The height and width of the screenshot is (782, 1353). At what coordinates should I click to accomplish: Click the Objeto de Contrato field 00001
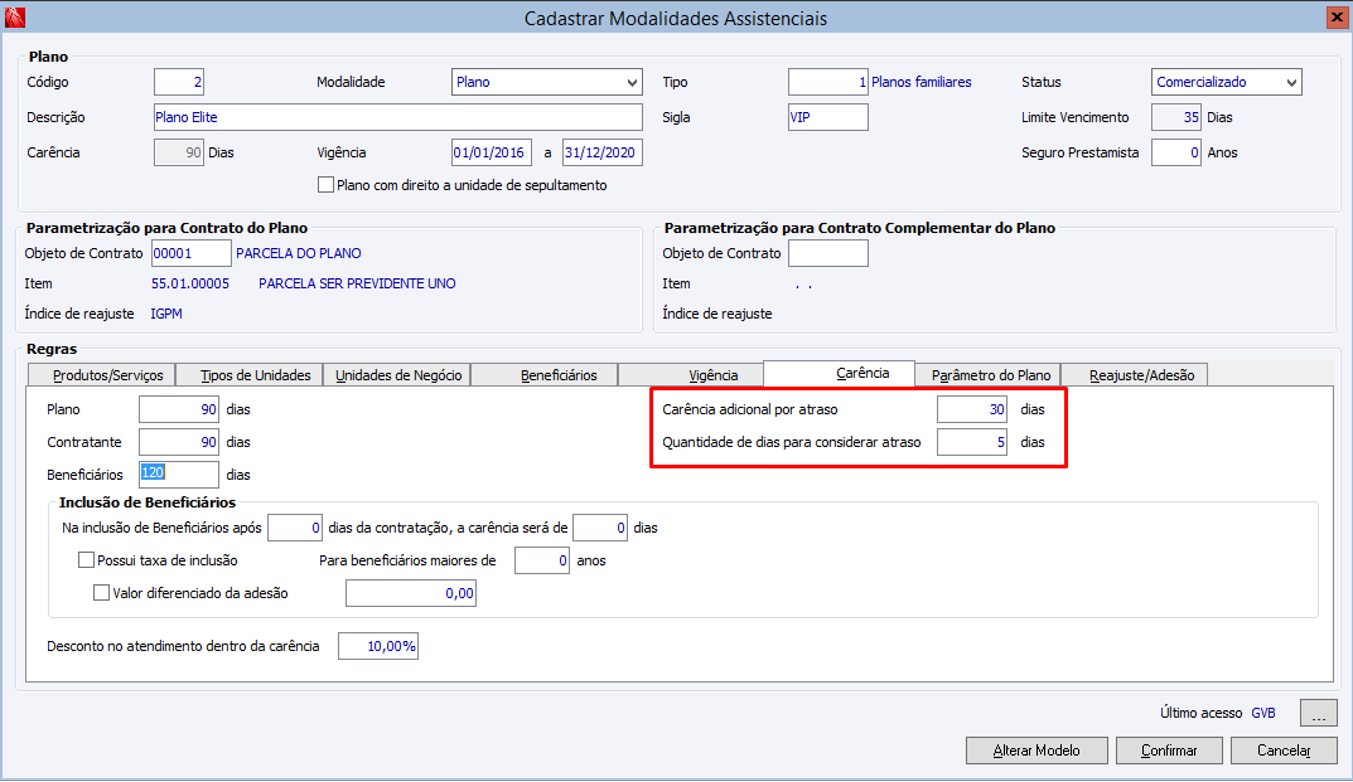tap(191, 253)
